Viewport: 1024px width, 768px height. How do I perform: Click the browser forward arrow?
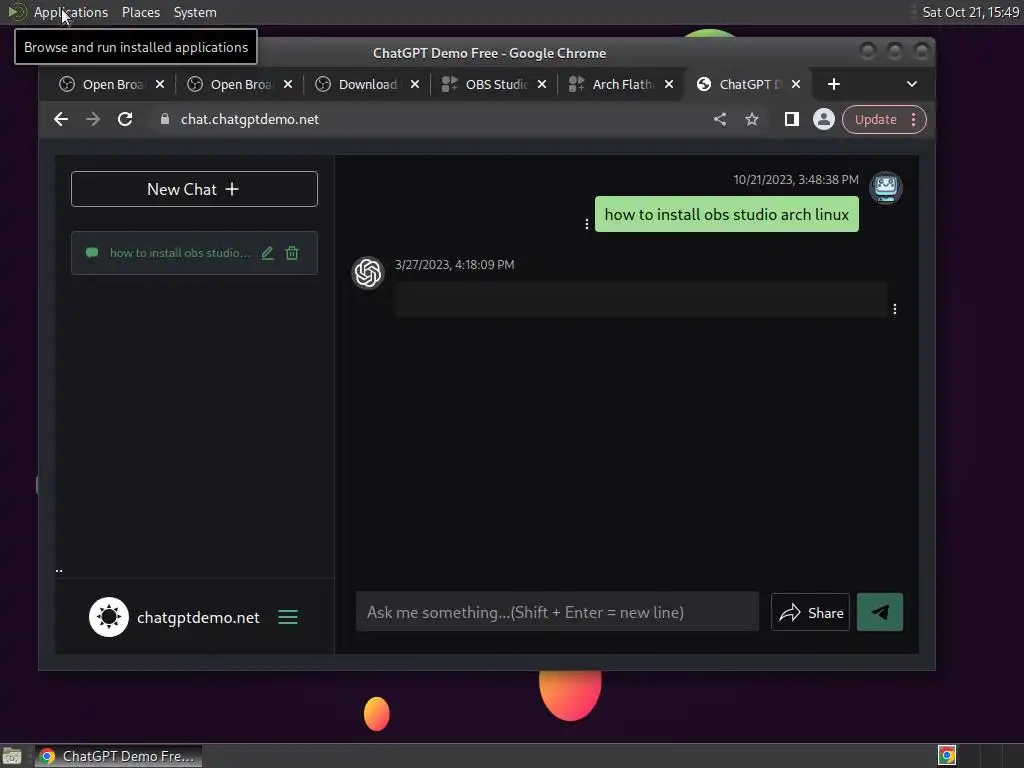[93, 120]
